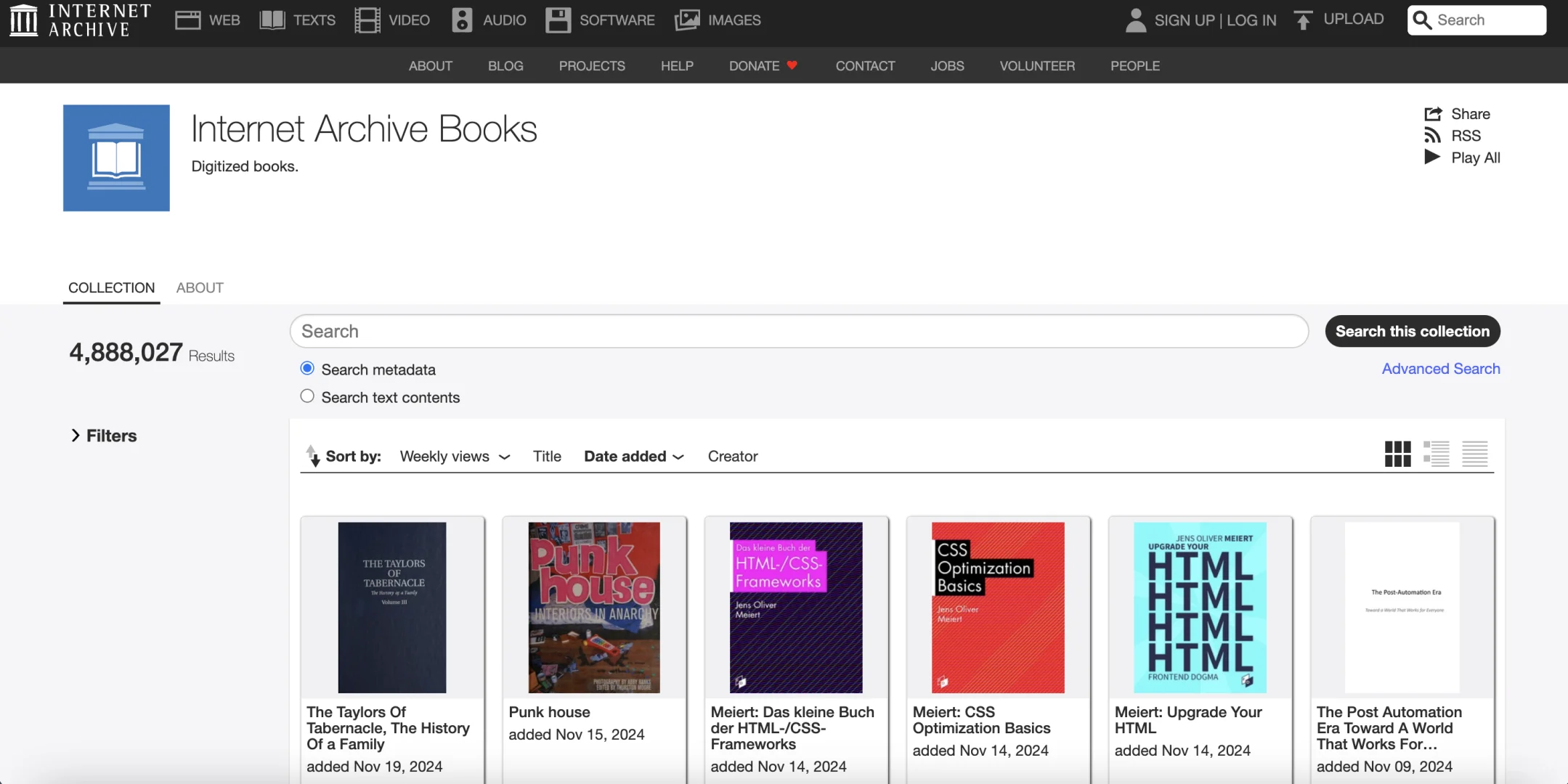The height and width of the screenshot is (784, 1568).
Task: Click the Play All triangle icon
Action: click(1432, 157)
